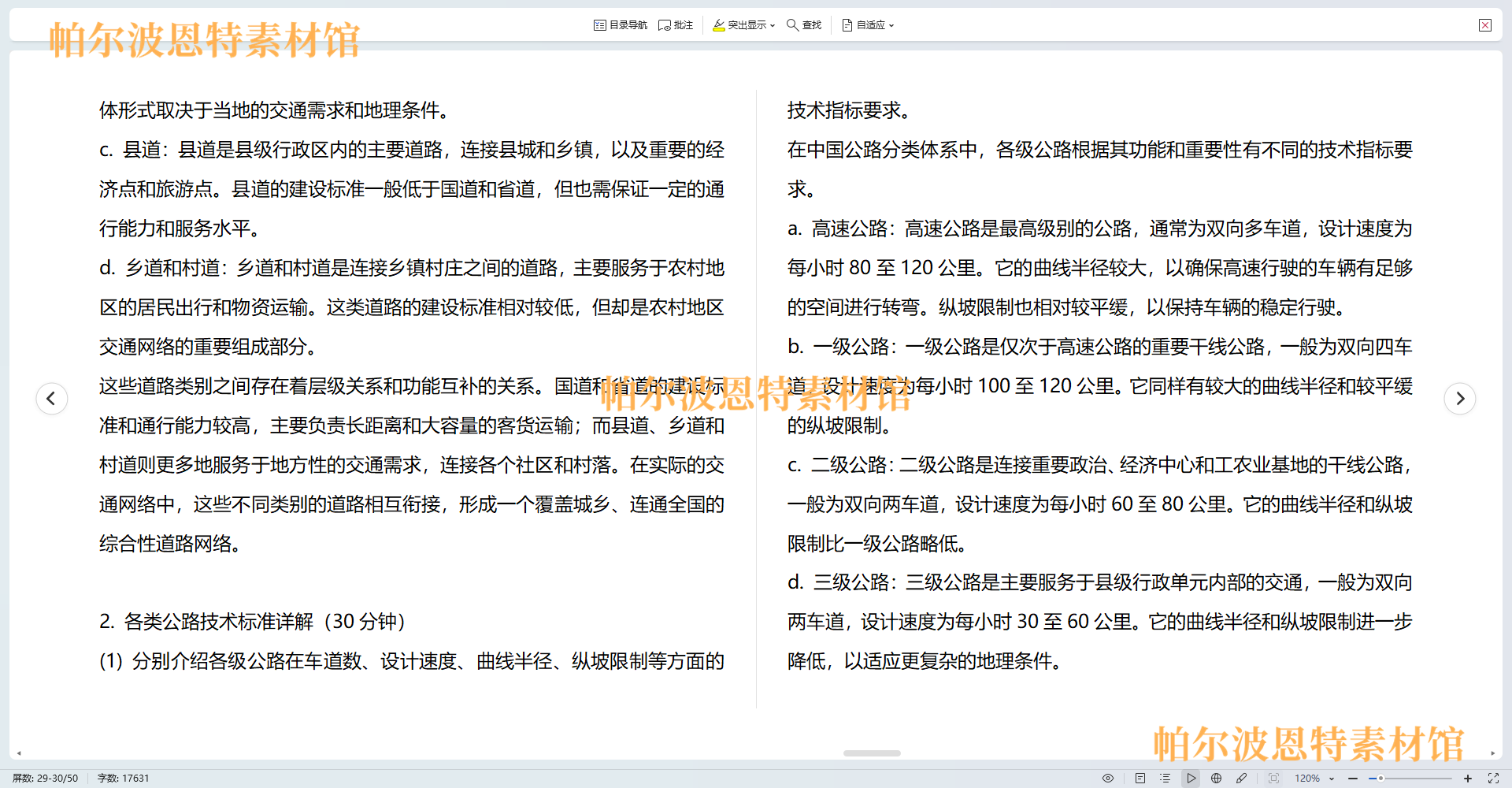Toggle the 批注 comments view
This screenshot has height=788, width=1512.
(x=676, y=25)
